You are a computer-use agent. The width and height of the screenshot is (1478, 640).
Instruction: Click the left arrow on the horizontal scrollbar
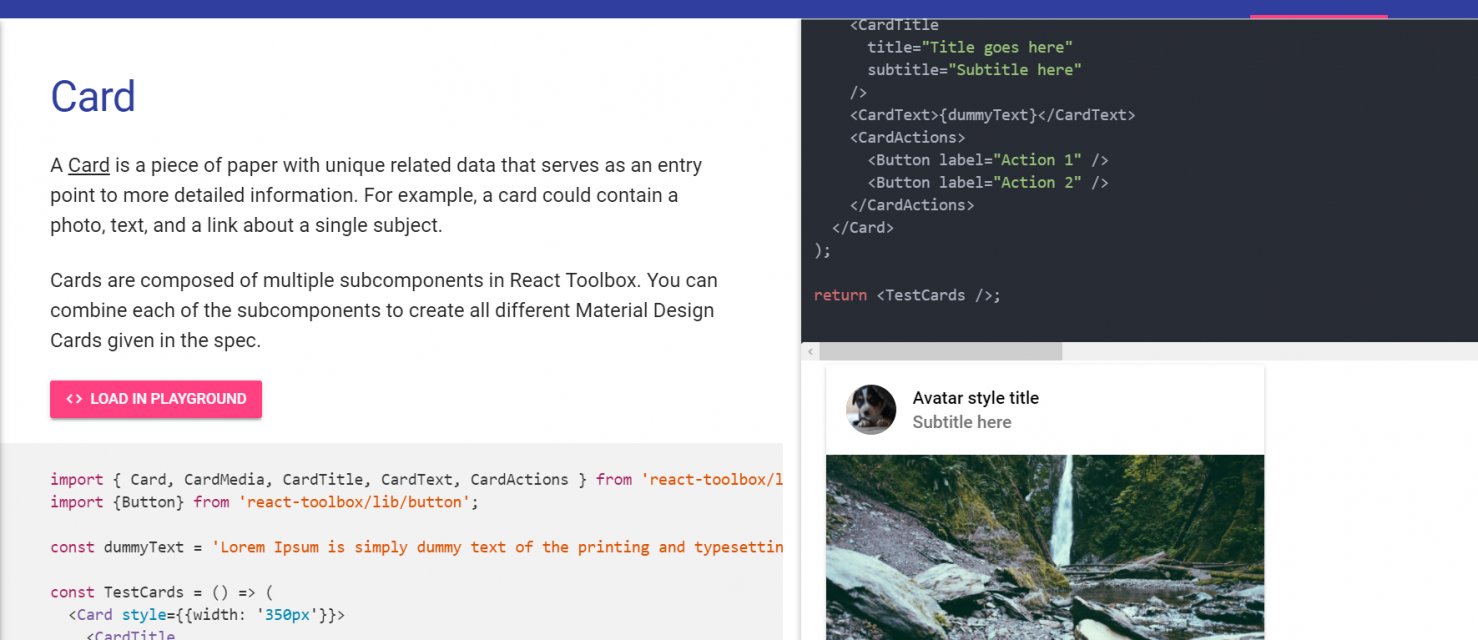(x=810, y=351)
